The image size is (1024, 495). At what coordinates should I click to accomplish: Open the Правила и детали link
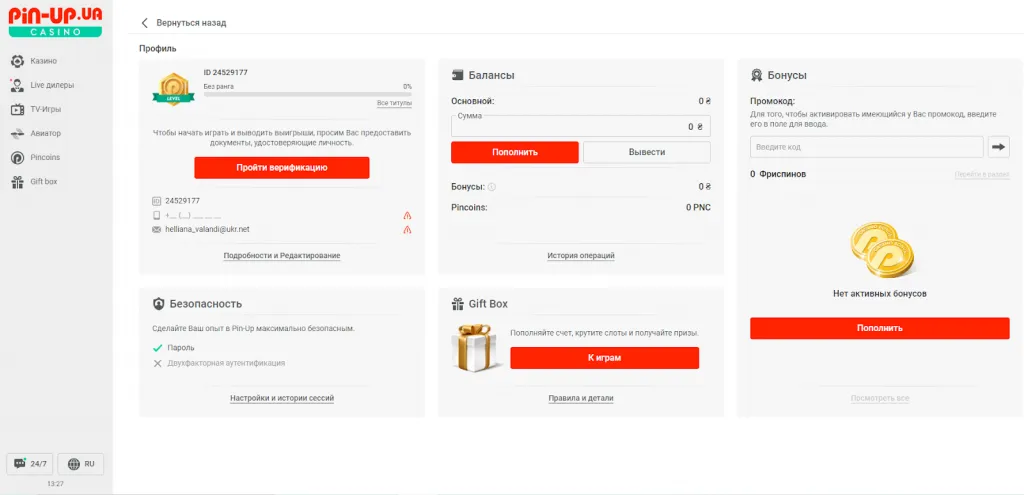click(x=581, y=398)
